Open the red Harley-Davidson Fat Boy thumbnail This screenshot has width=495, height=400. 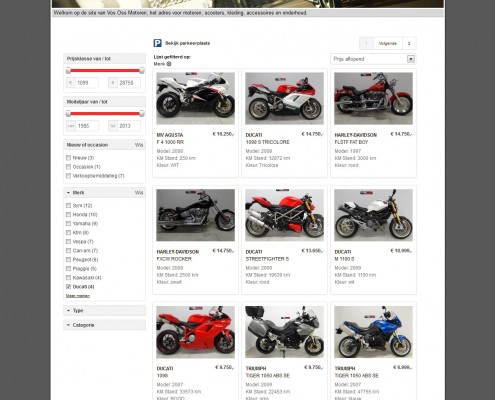click(373, 98)
